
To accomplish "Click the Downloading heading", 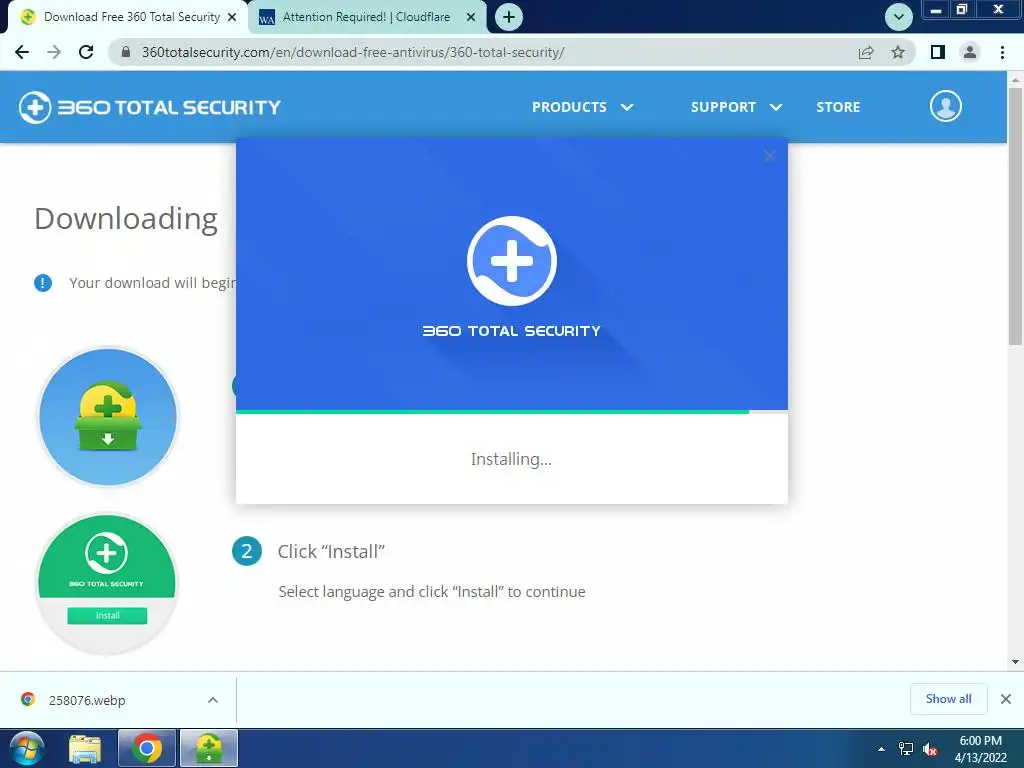I will pyautogui.click(x=126, y=219).
